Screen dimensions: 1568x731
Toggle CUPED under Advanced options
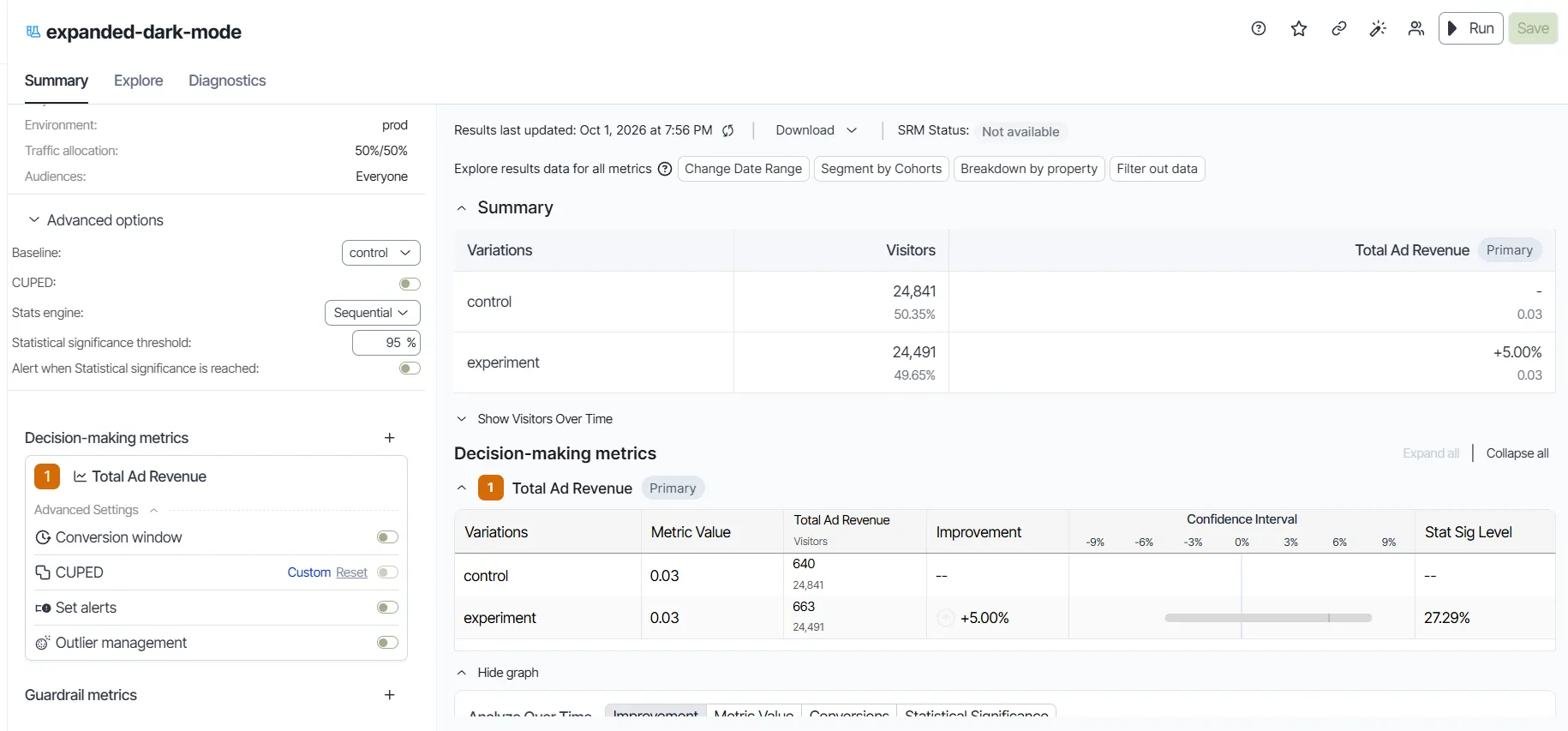click(410, 284)
